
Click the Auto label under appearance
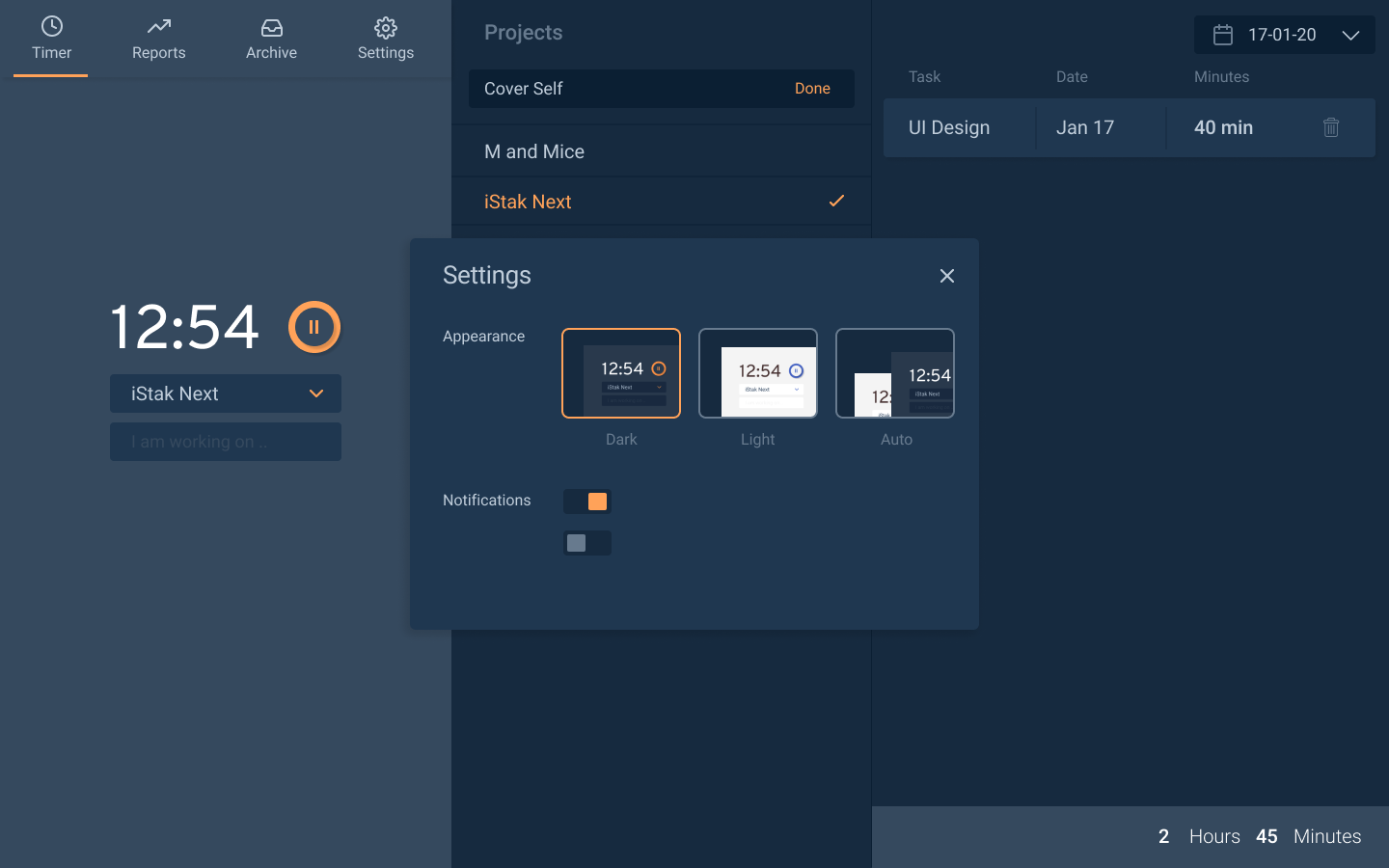tap(896, 439)
